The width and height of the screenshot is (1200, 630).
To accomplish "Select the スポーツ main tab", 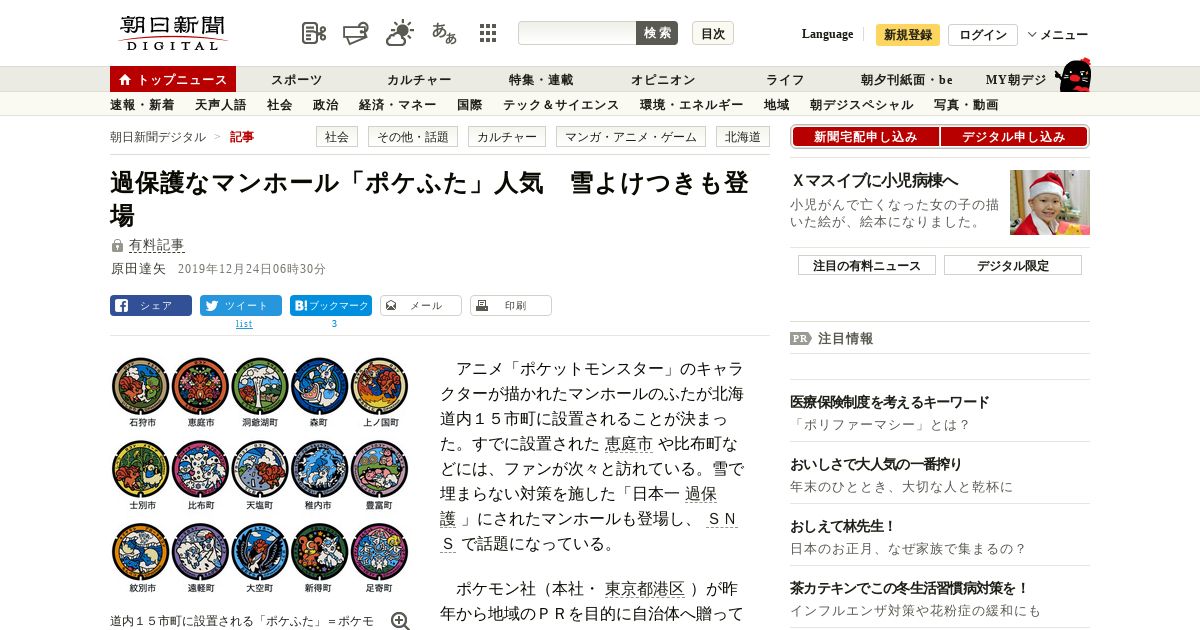I will (x=296, y=79).
